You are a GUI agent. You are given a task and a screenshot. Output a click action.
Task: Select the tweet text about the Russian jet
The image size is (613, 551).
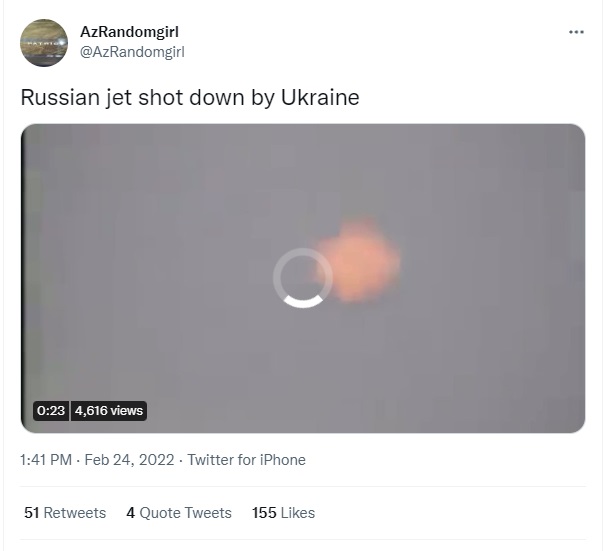pyautogui.click(x=190, y=97)
